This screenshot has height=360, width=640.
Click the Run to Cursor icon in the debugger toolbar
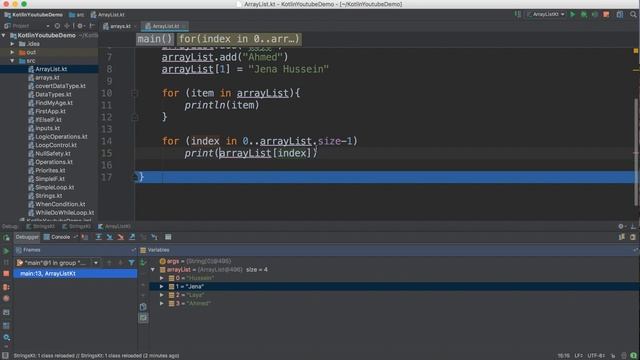point(154,237)
